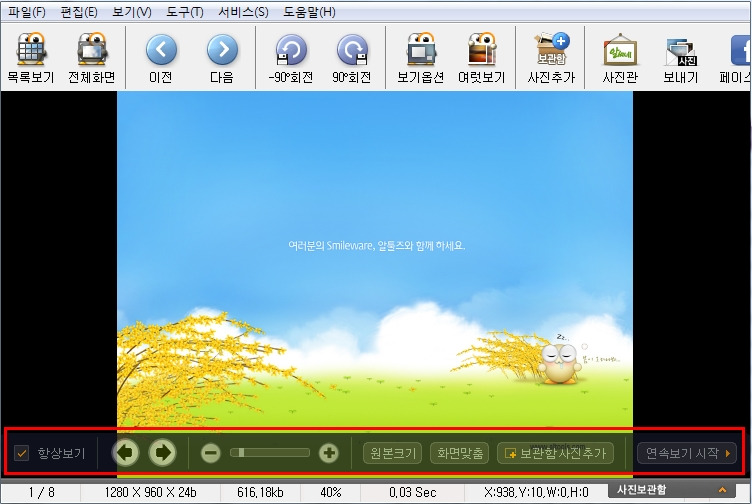Image resolution: width=752 pixels, height=504 pixels.
Task: Rotate image with -90°회전
Action: point(291,58)
